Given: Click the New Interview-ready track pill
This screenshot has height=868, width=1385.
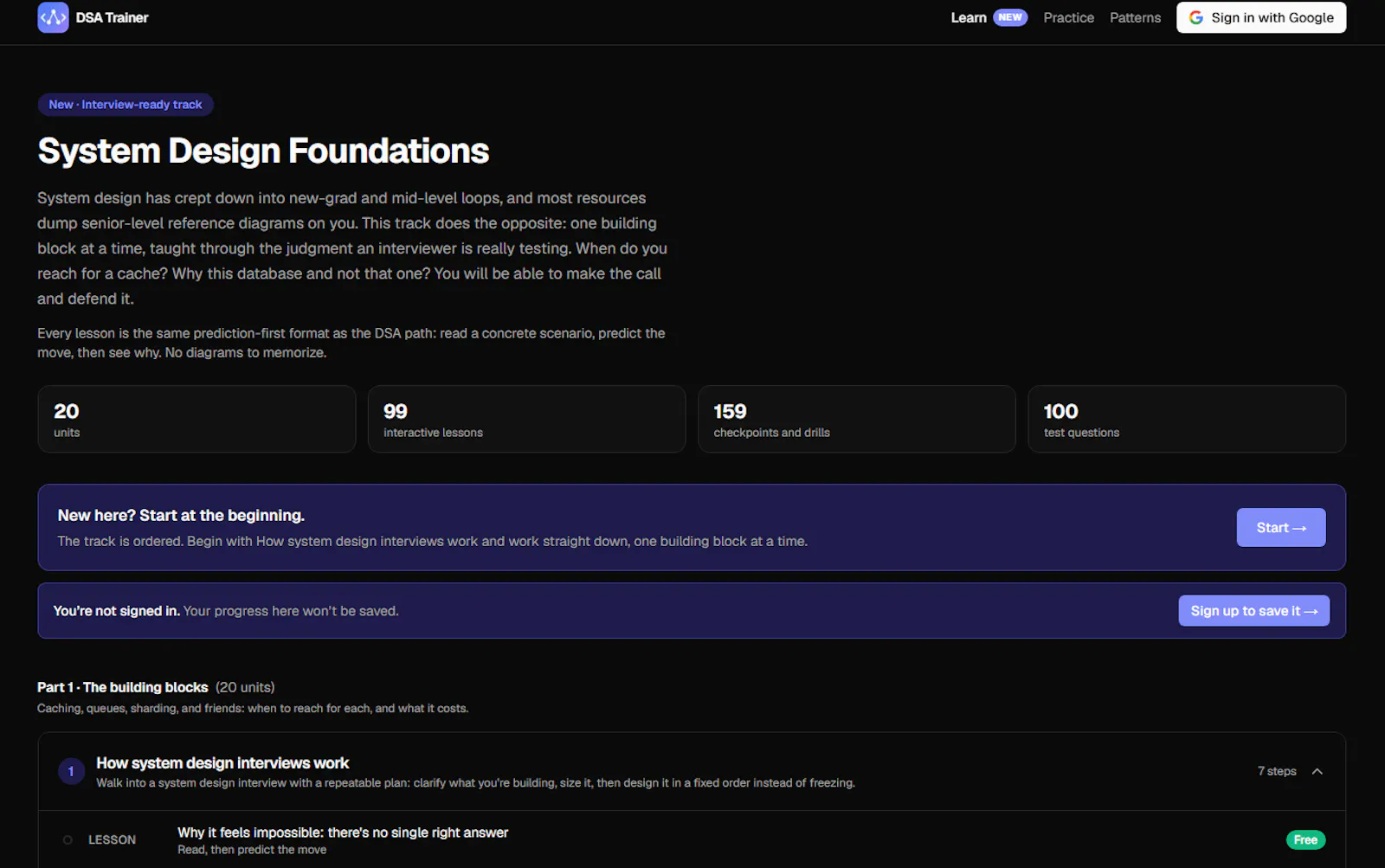Looking at the screenshot, I should tap(126, 105).
